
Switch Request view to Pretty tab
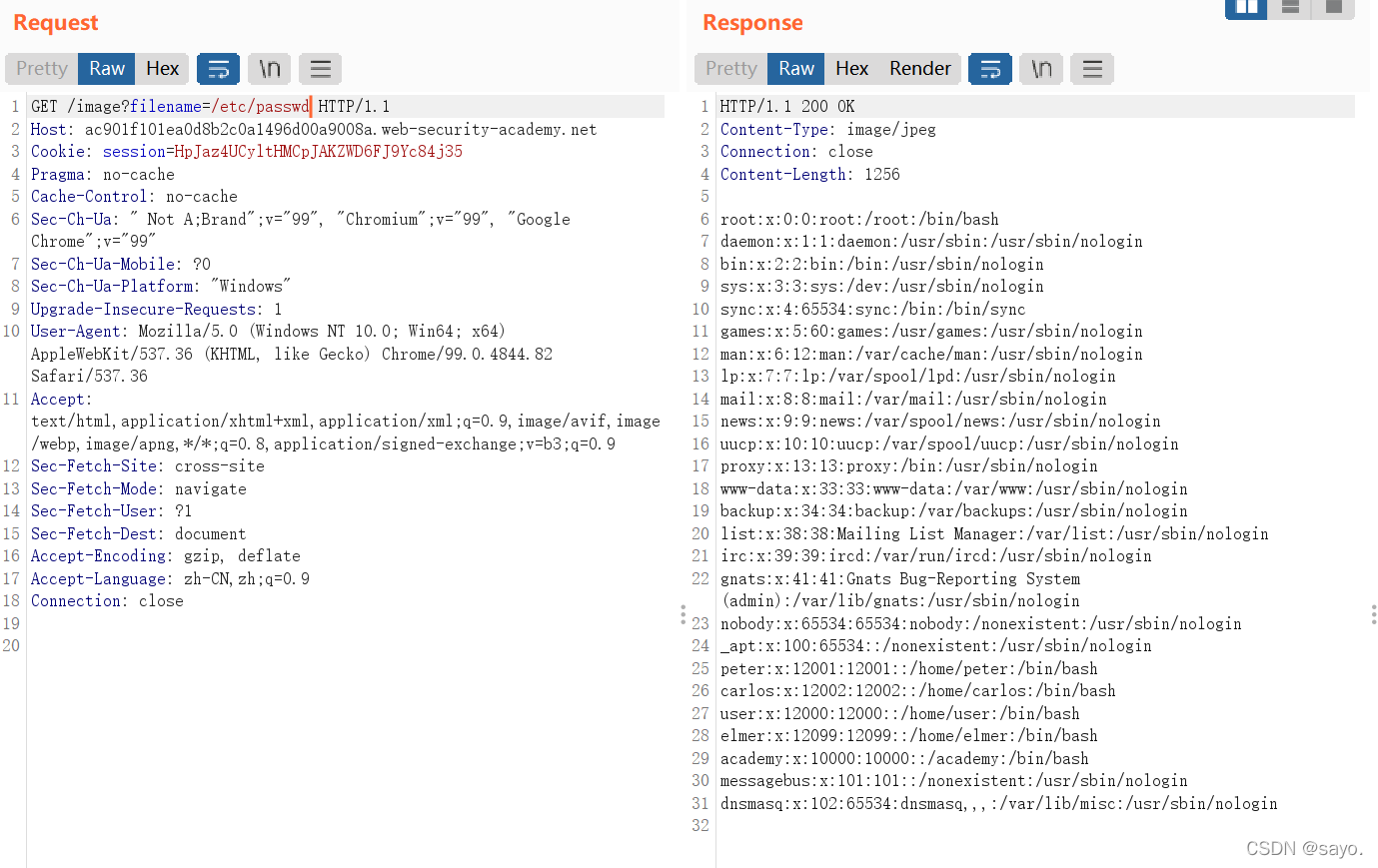pos(42,68)
